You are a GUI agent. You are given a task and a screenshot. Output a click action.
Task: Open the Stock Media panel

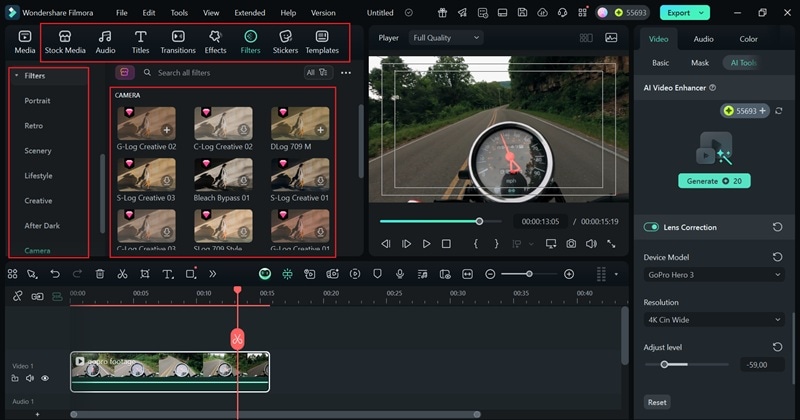[65, 42]
